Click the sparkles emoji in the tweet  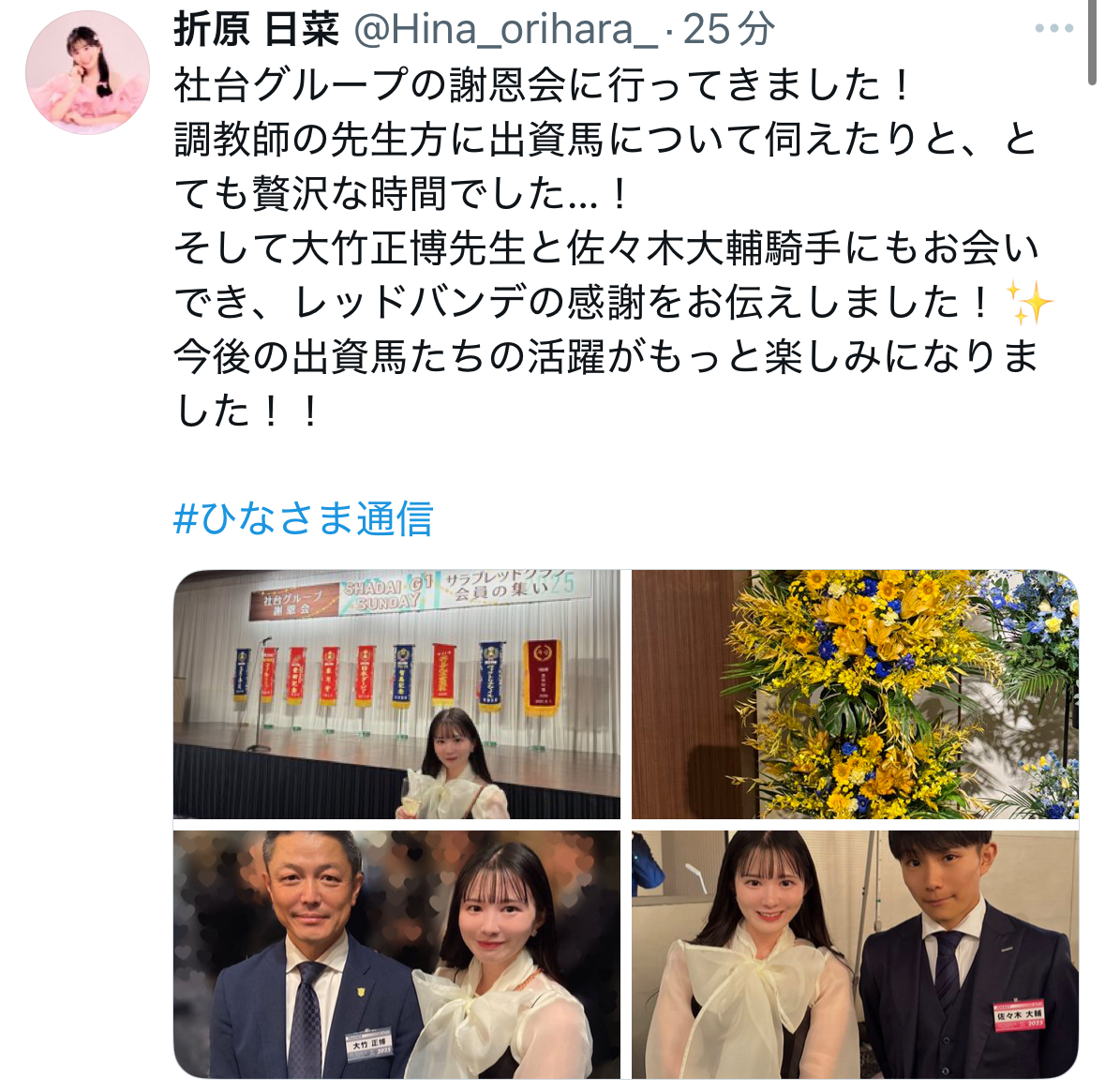[1028, 303]
